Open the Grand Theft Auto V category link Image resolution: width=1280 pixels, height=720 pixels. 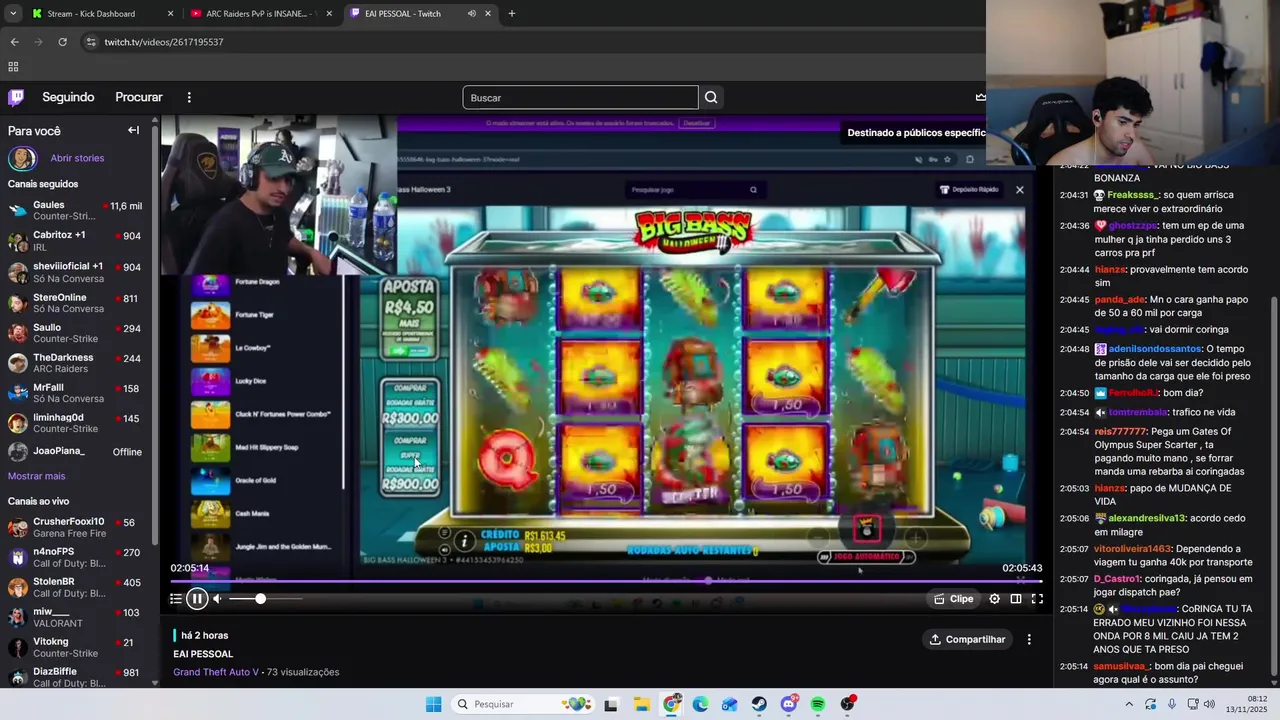216,672
